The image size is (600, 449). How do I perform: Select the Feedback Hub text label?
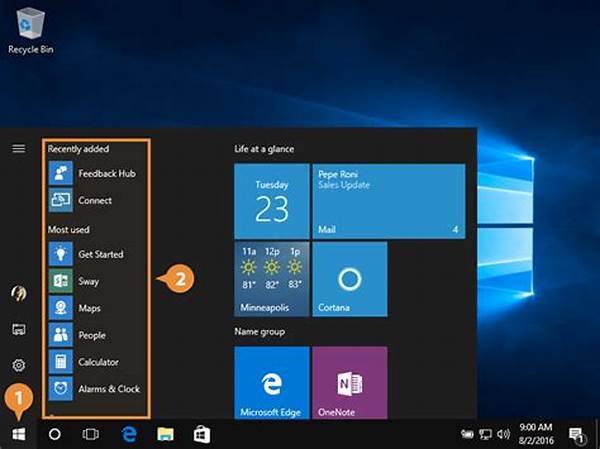(x=107, y=173)
